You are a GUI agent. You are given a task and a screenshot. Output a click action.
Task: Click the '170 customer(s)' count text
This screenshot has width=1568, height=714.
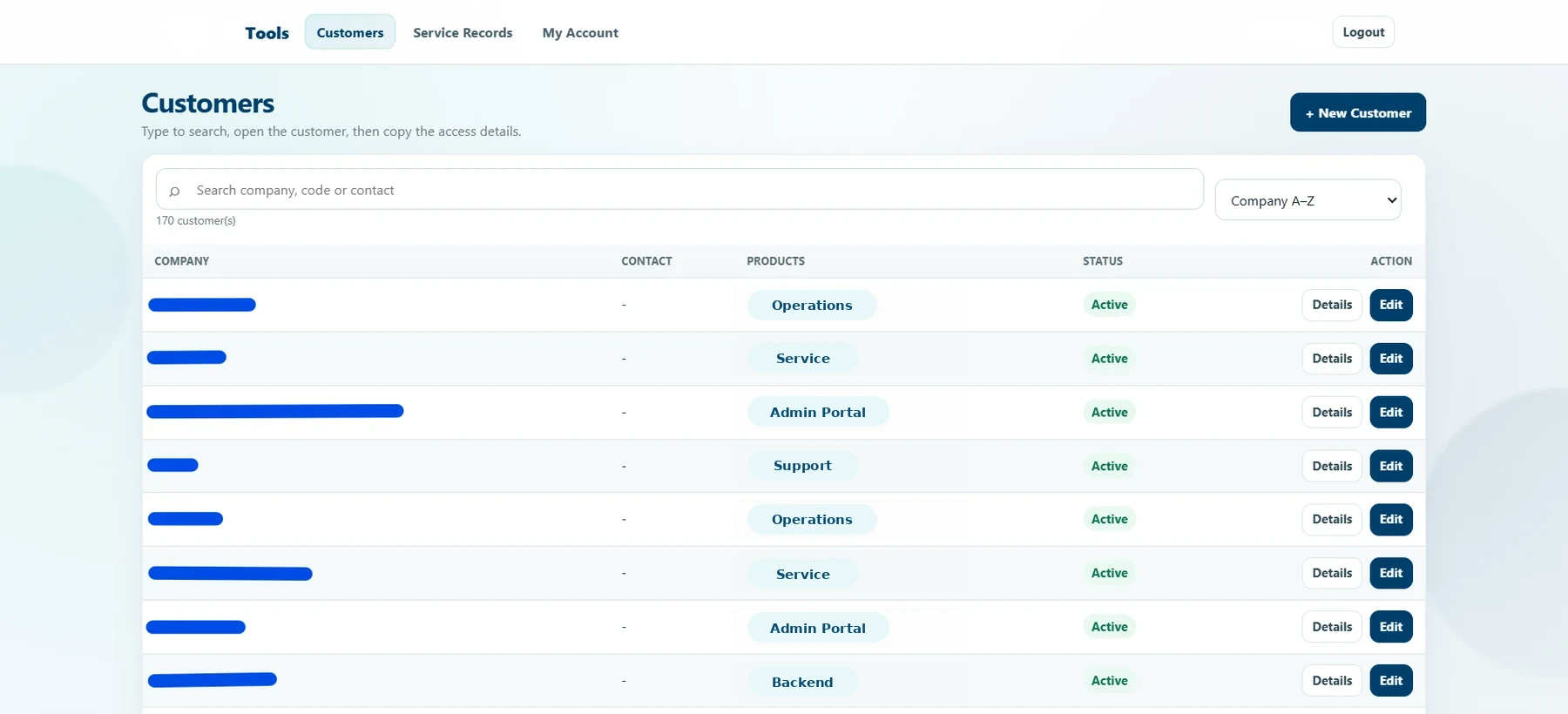(x=196, y=221)
